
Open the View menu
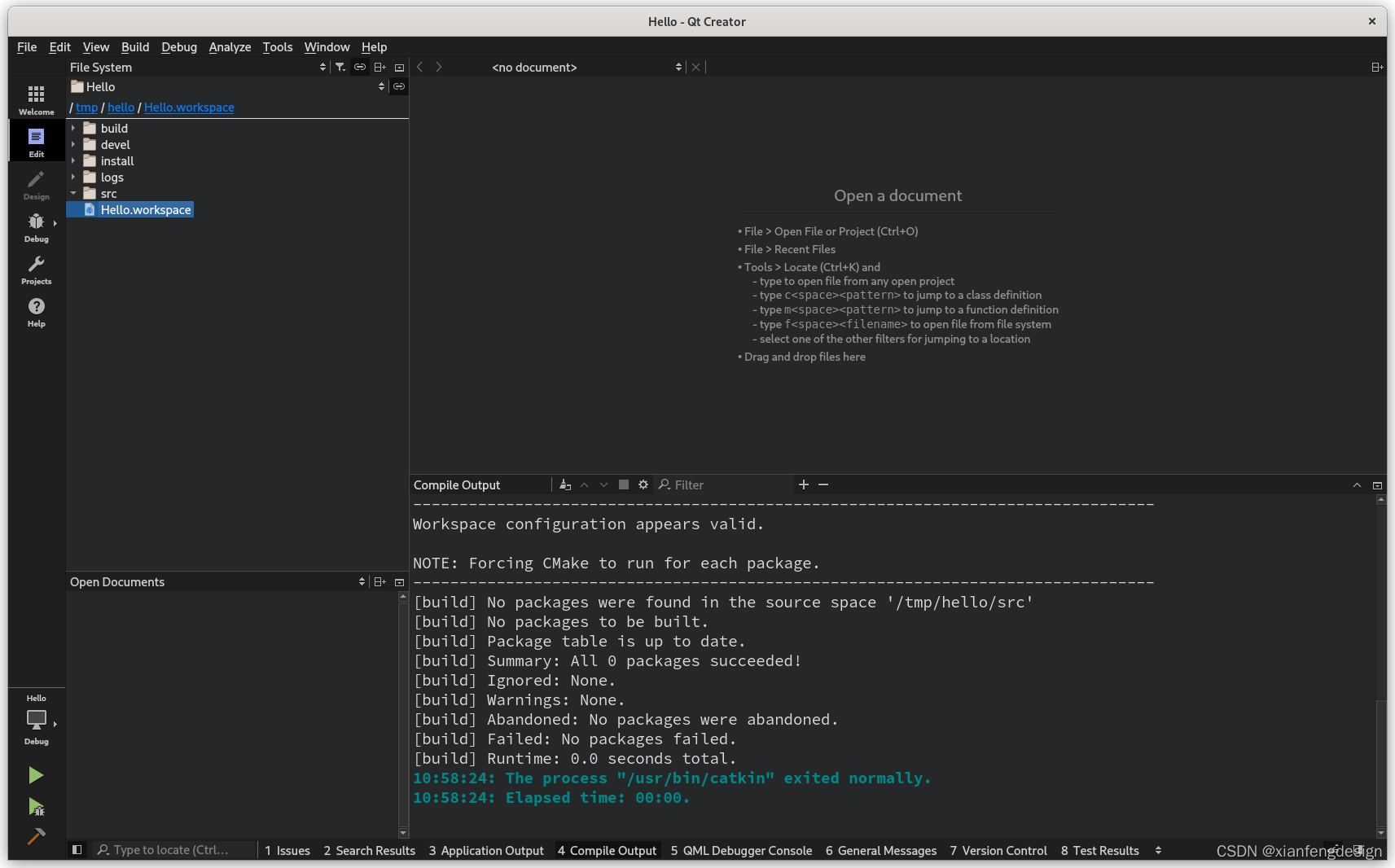[x=95, y=46]
